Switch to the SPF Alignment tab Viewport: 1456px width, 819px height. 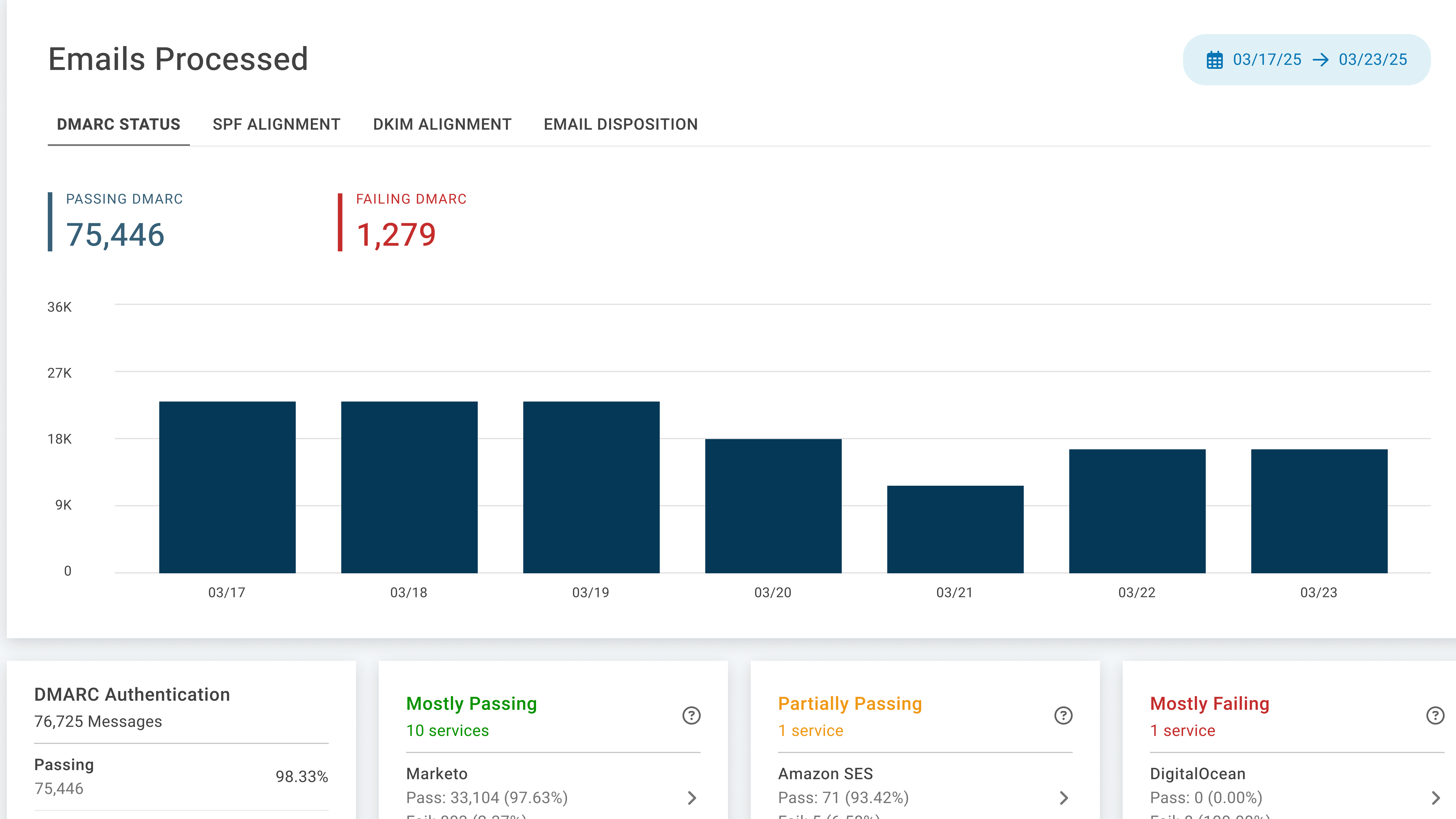click(276, 124)
